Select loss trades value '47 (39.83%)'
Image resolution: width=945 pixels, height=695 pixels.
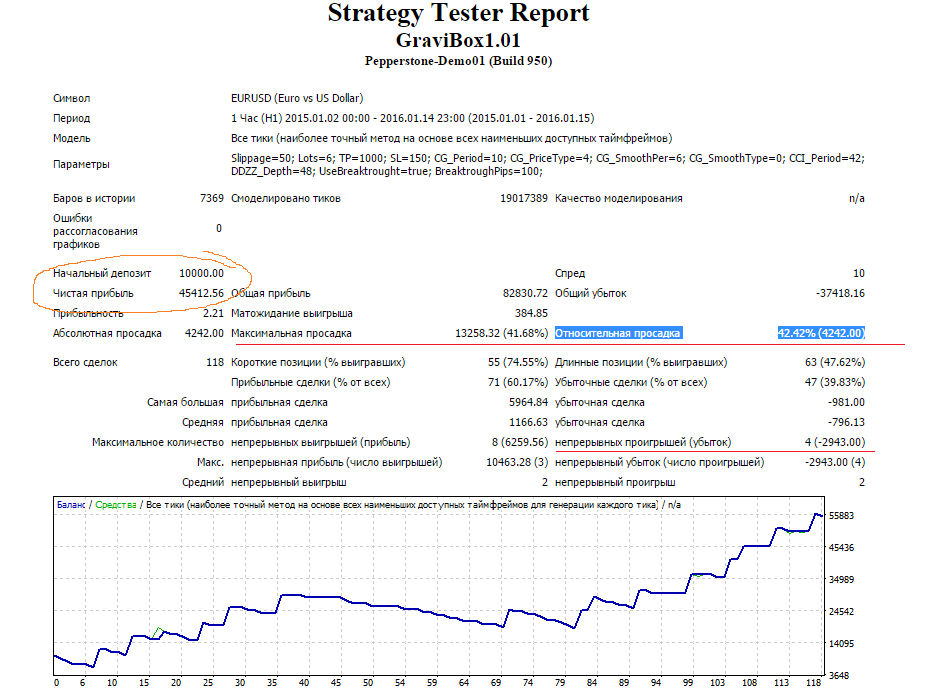(835, 382)
